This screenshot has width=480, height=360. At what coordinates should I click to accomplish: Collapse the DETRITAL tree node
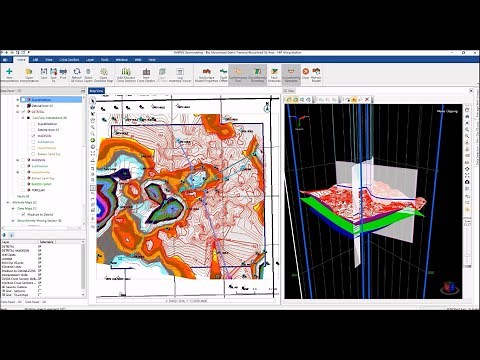click(x=18, y=112)
